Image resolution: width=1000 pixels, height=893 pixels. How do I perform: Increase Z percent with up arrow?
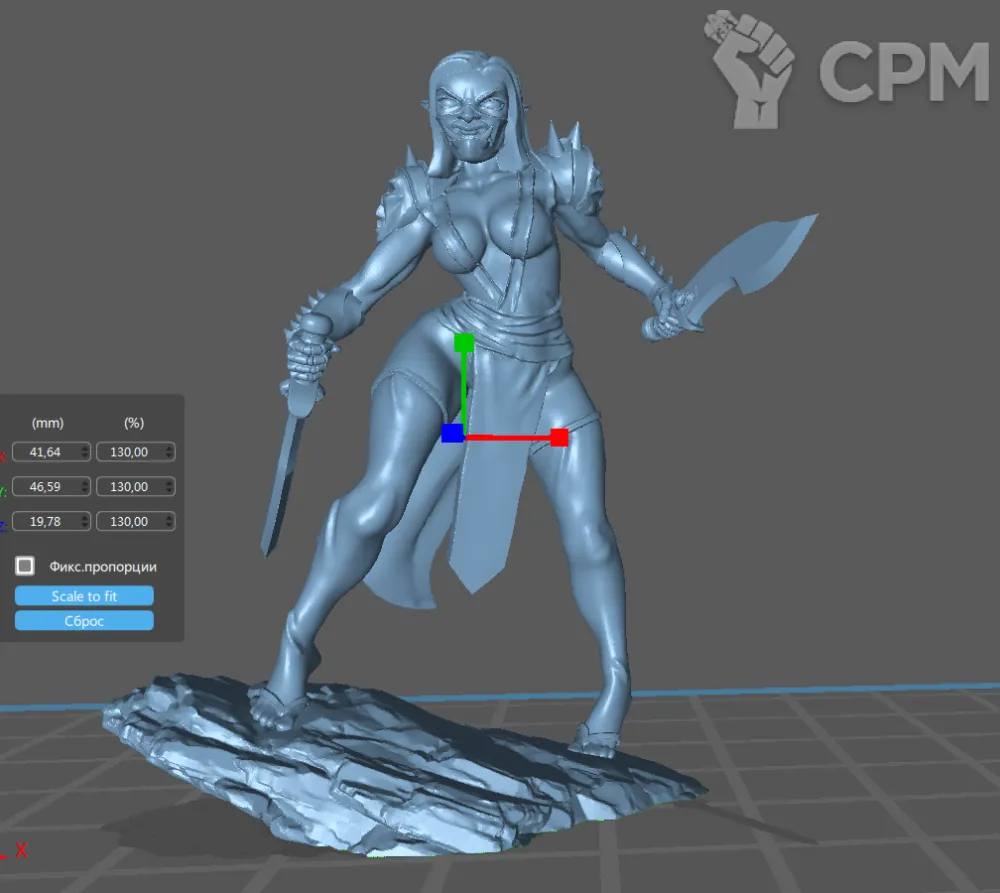(168, 517)
